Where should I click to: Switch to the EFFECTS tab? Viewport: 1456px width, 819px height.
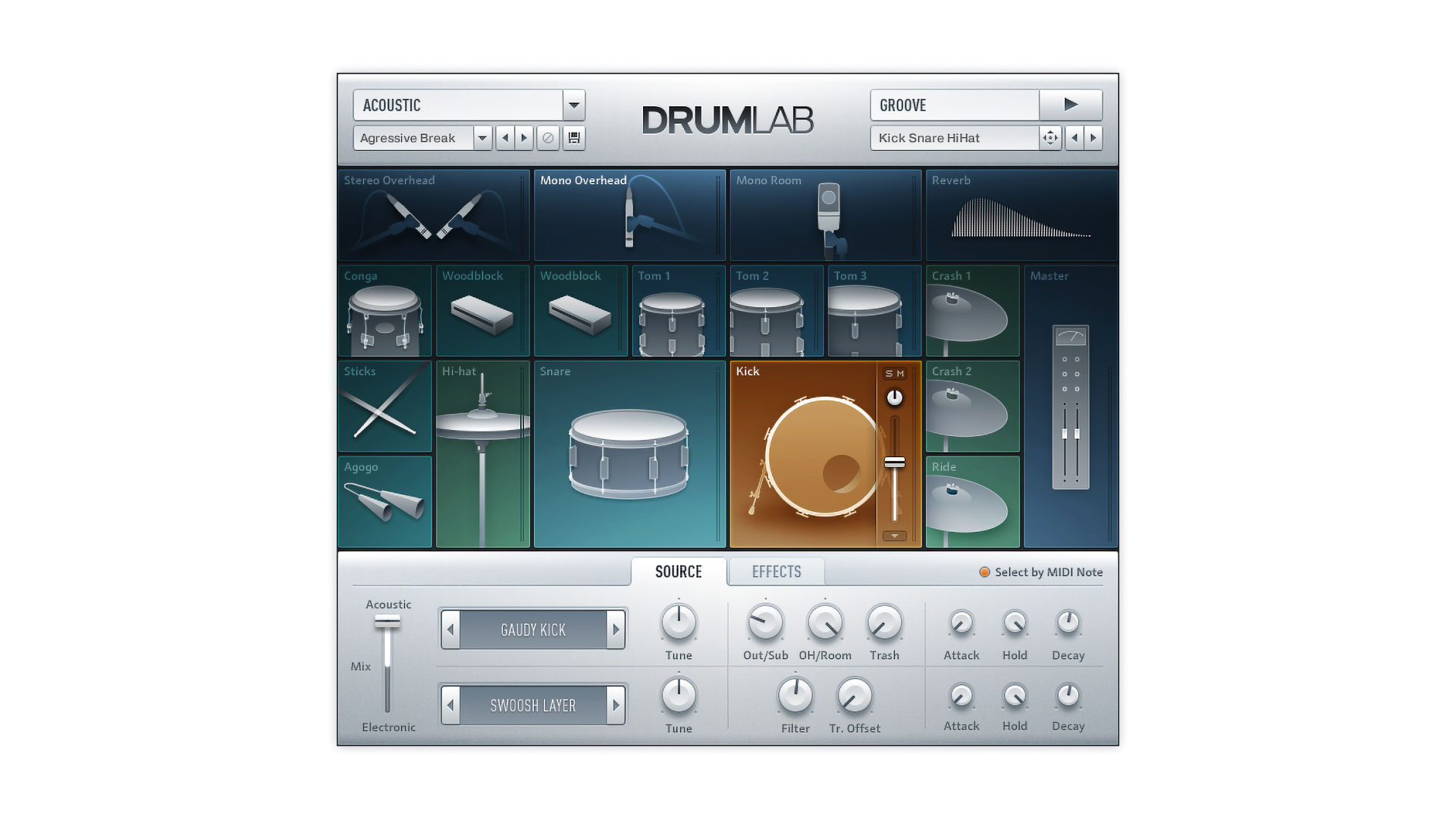(776, 572)
